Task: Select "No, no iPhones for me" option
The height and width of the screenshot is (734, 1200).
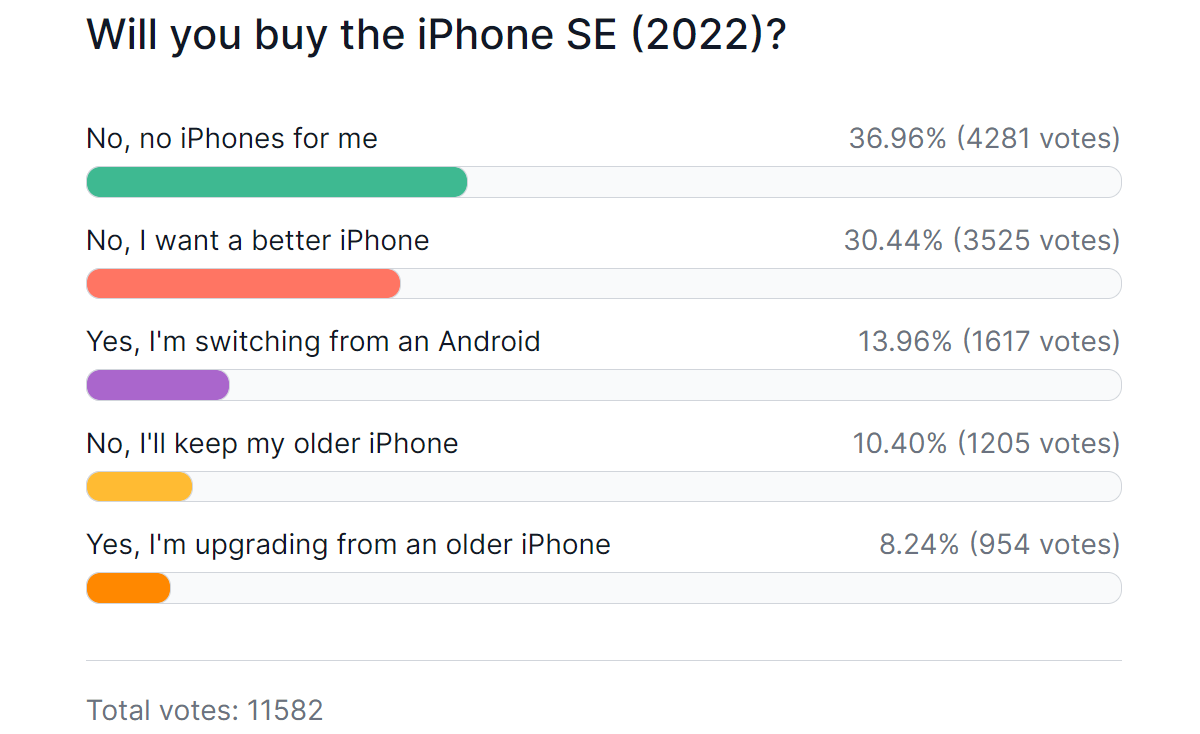Action: (232, 138)
